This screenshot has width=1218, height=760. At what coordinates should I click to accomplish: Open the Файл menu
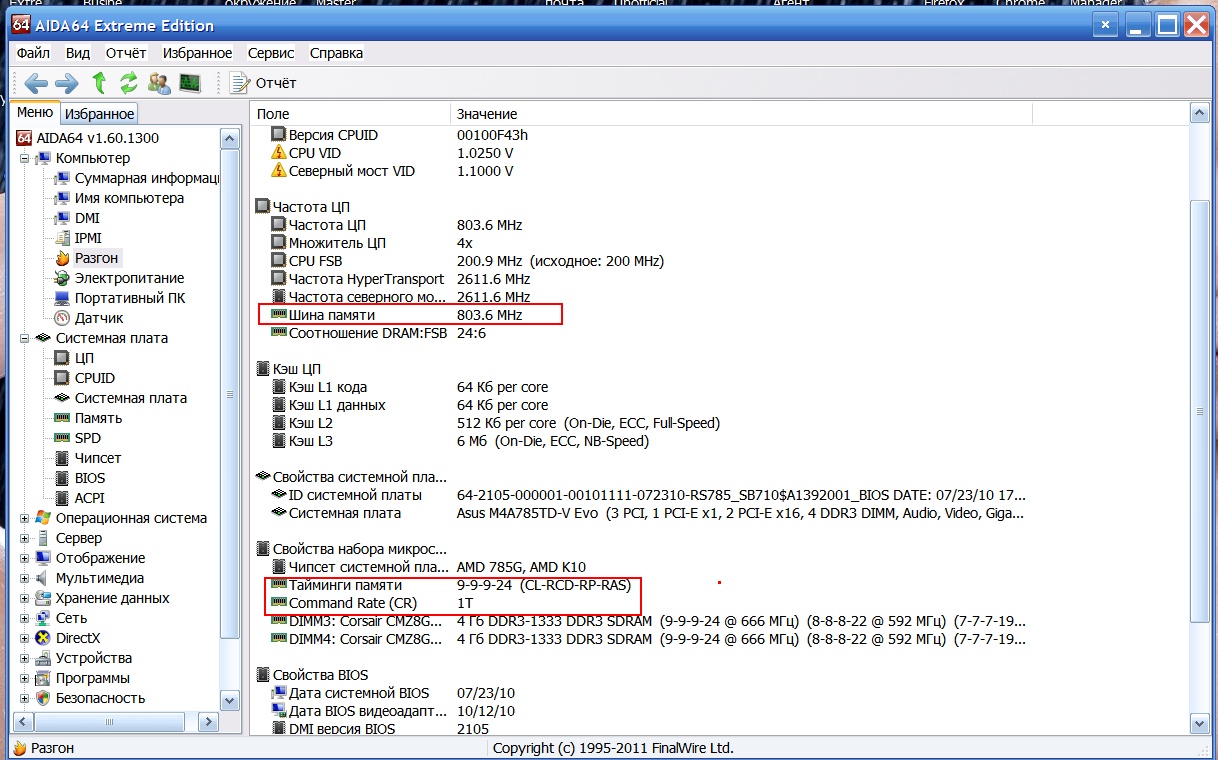pyautogui.click(x=33, y=53)
